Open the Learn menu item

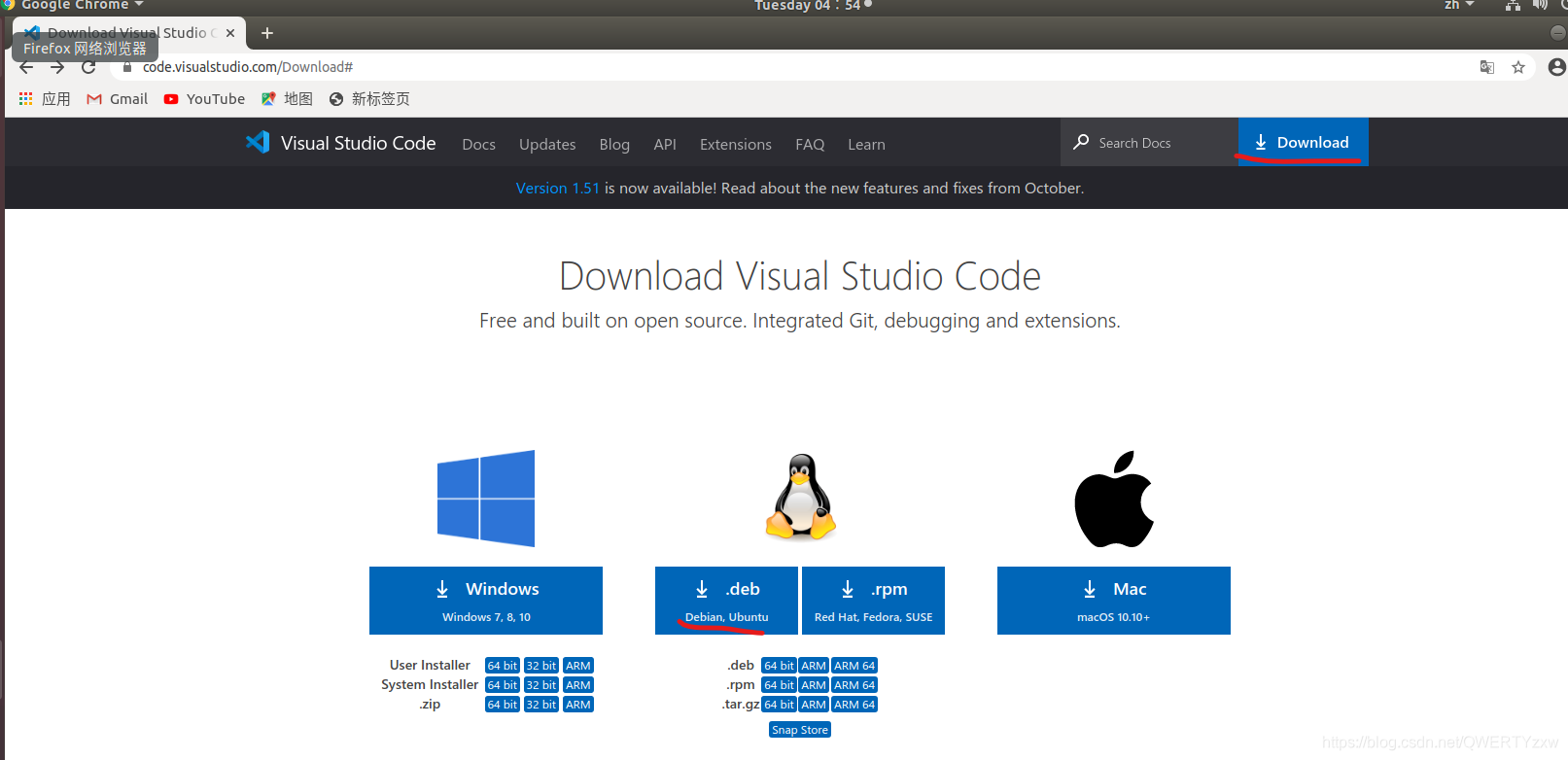[x=866, y=144]
